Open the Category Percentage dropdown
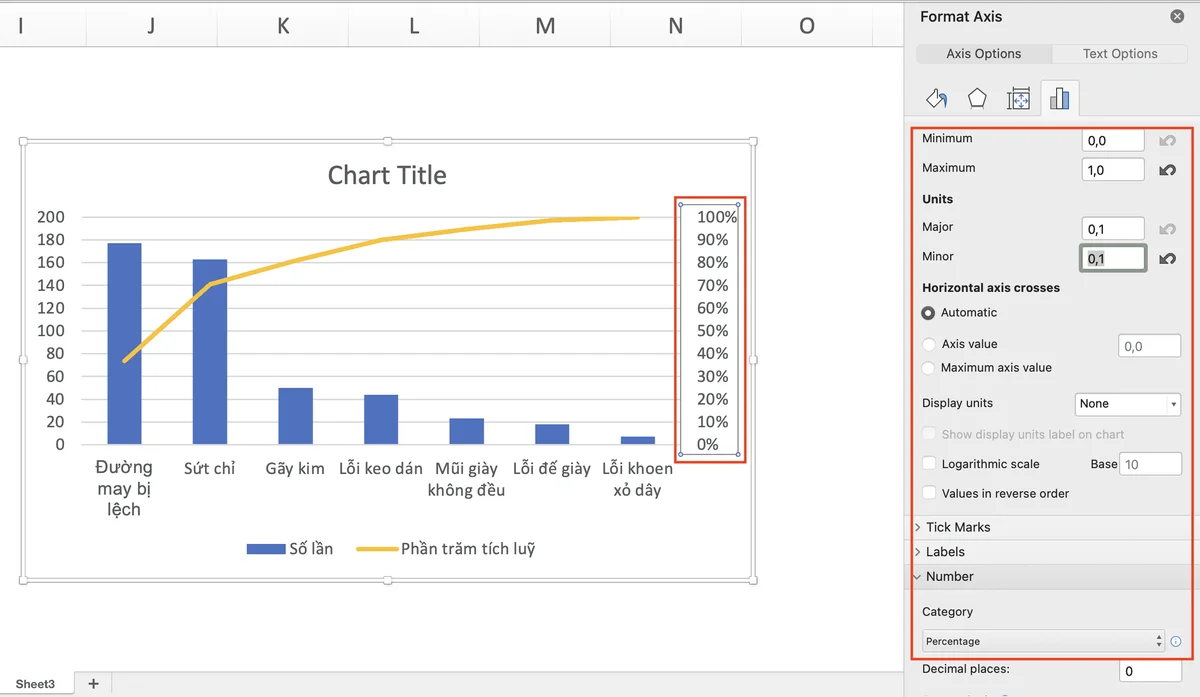1200x697 pixels. [x=1043, y=641]
